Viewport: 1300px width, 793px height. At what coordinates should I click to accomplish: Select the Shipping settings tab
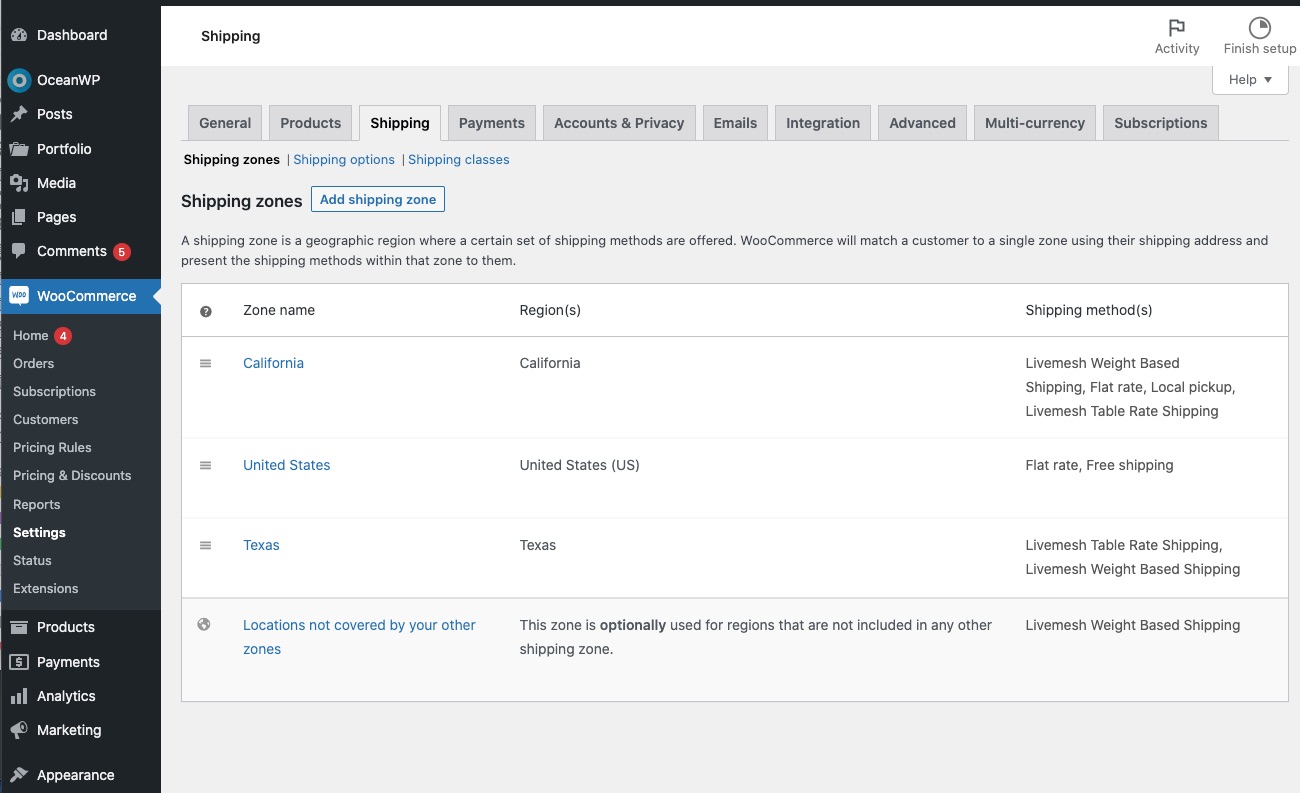pos(400,123)
